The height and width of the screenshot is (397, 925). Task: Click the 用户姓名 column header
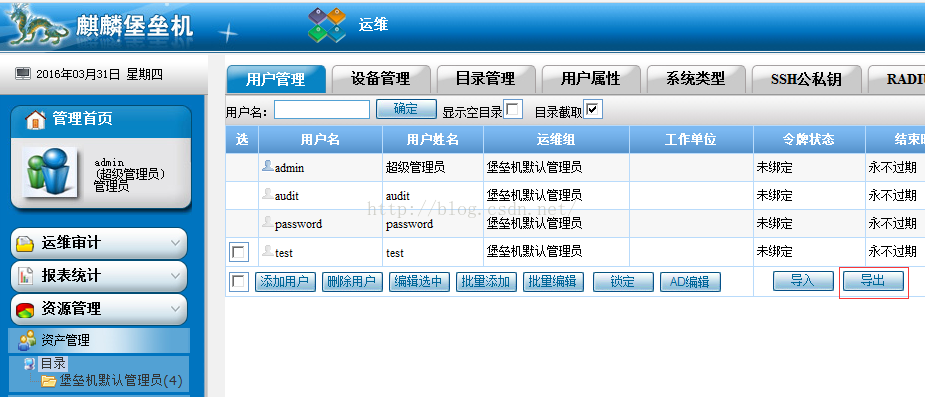pyautogui.click(x=433, y=140)
